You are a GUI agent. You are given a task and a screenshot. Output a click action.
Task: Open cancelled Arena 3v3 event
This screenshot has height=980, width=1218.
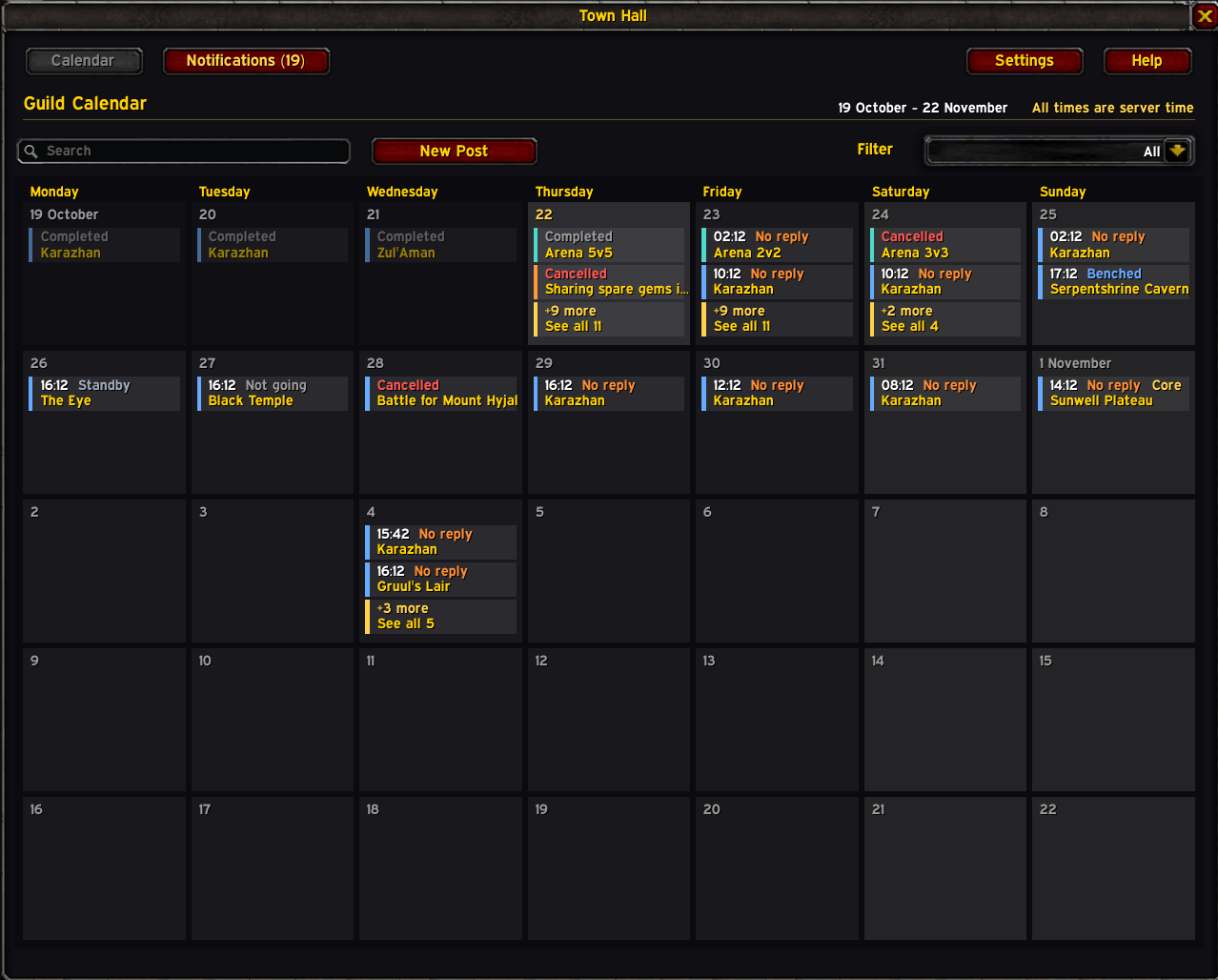(x=944, y=245)
